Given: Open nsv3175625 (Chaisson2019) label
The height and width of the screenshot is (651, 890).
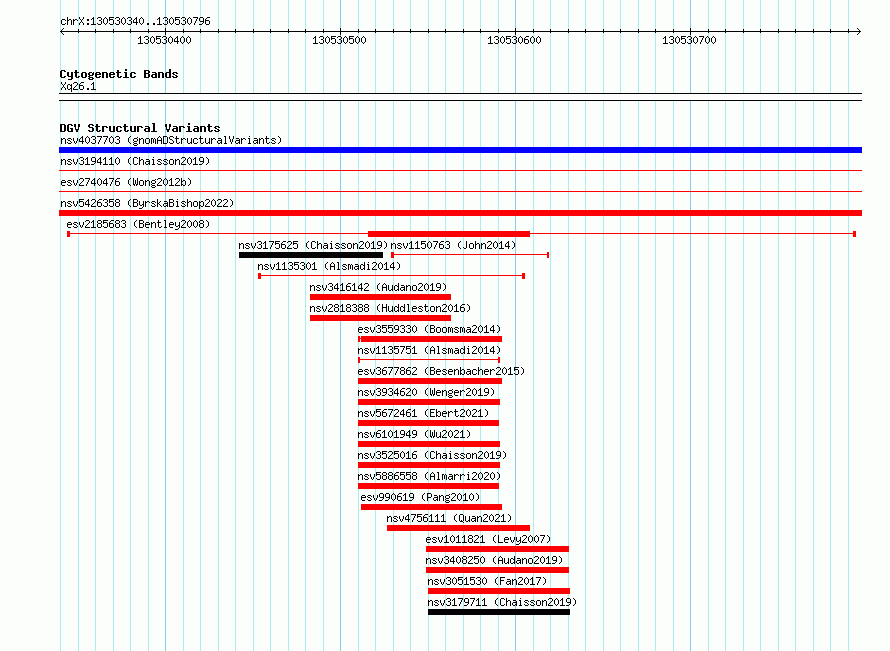Looking at the screenshot, I should tap(313, 245).
